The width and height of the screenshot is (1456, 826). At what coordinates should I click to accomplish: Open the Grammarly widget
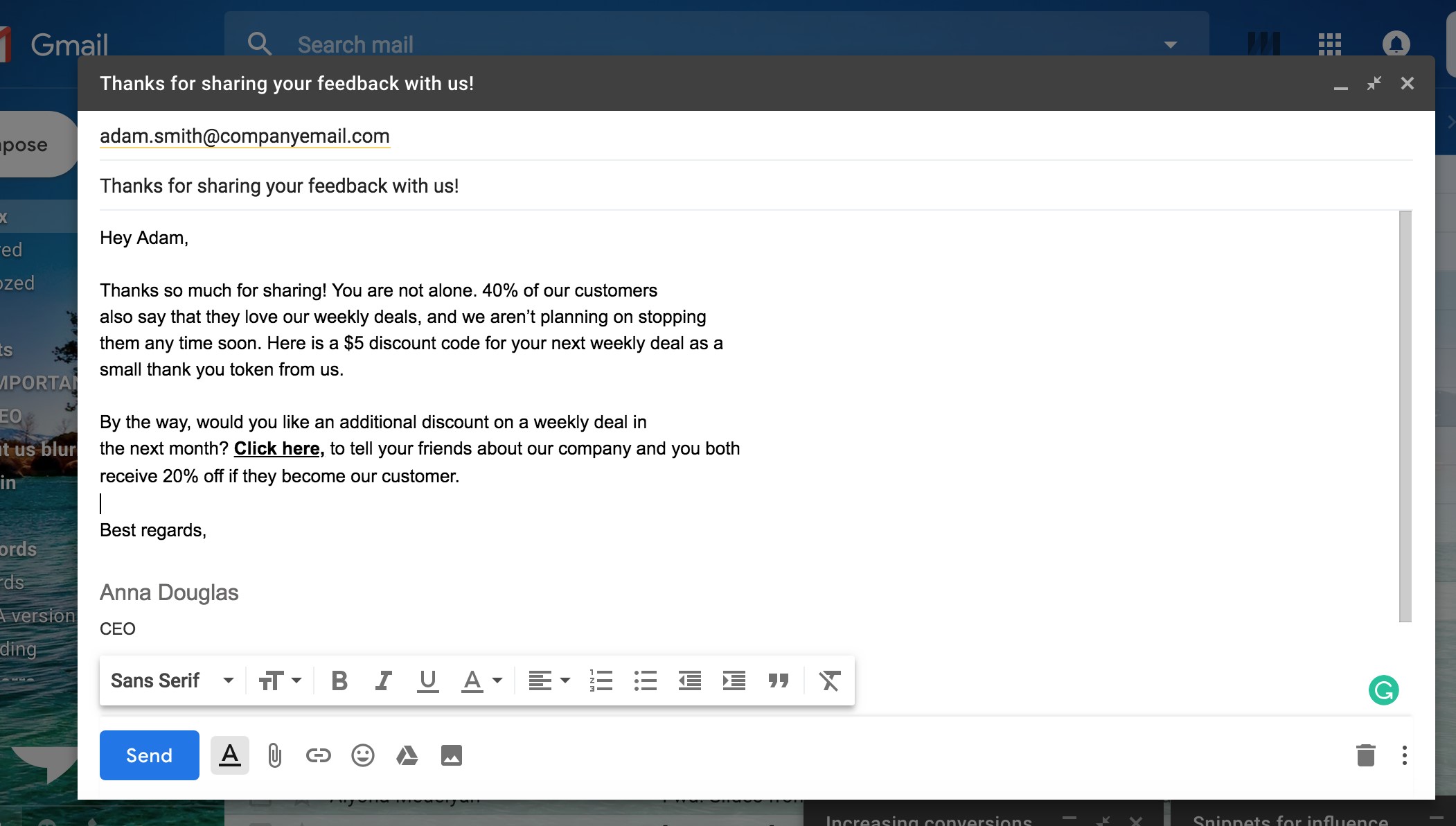click(x=1383, y=690)
